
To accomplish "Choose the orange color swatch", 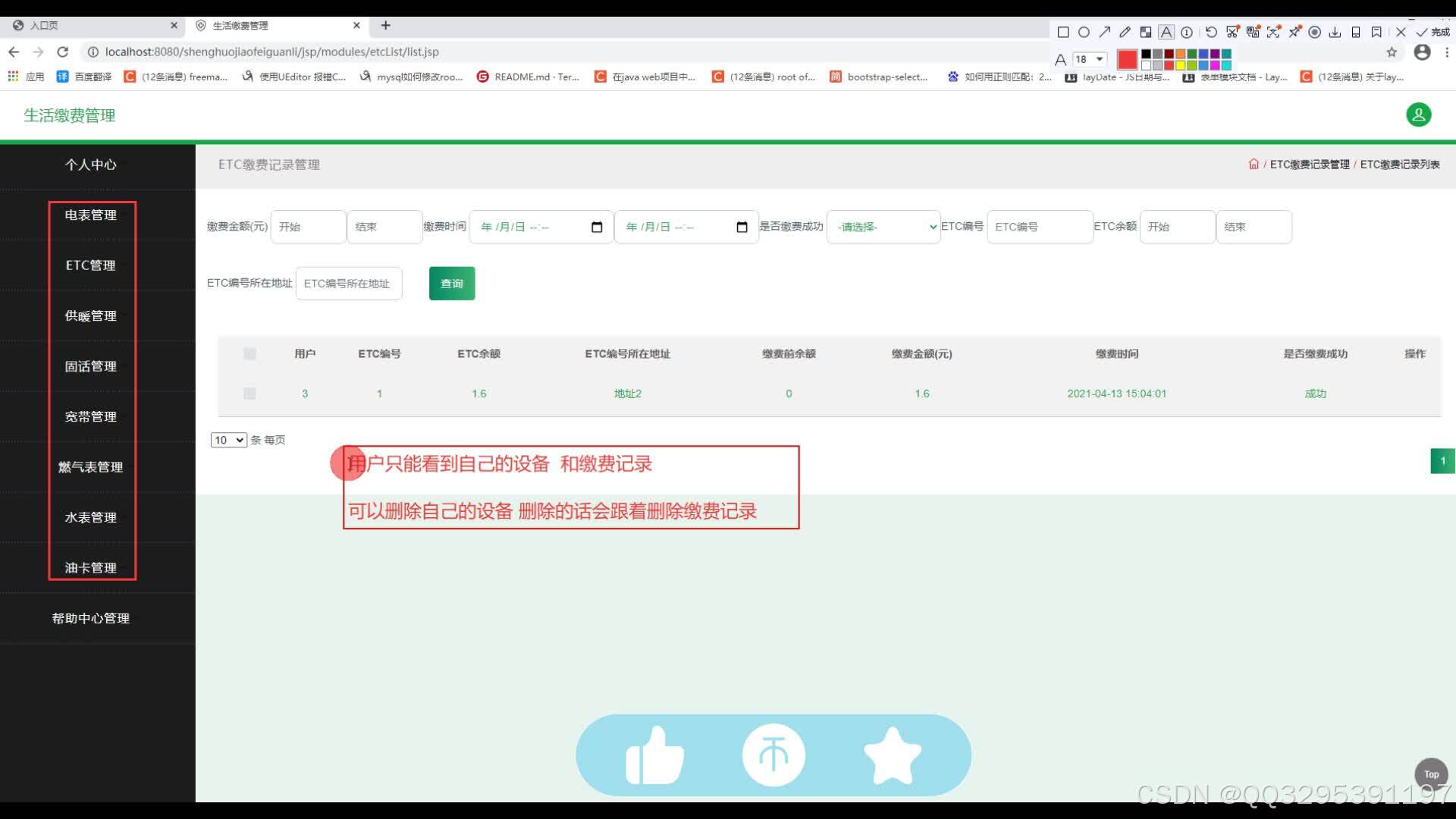I will pos(1180,54).
